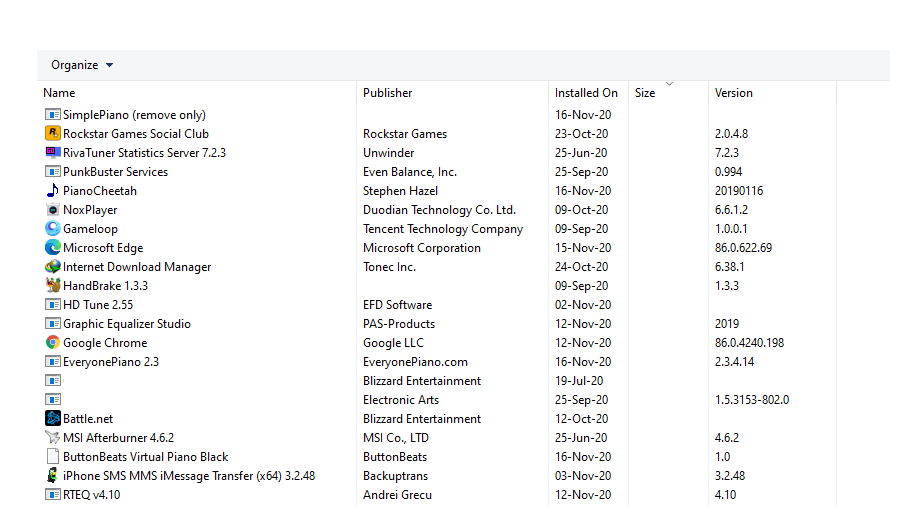Click publisher Backuptrans
Image resolution: width=909 pixels, height=531 pixels.
395,475
